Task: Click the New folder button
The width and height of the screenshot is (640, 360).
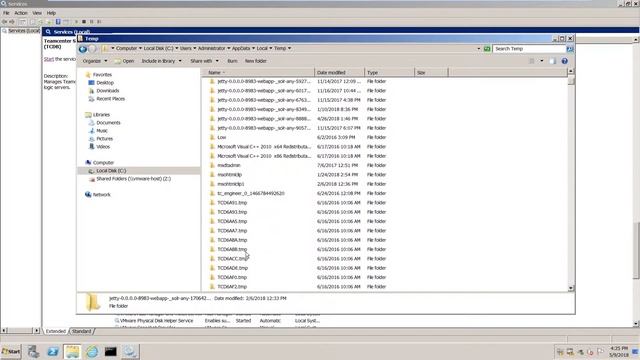Action: (256, 61)
